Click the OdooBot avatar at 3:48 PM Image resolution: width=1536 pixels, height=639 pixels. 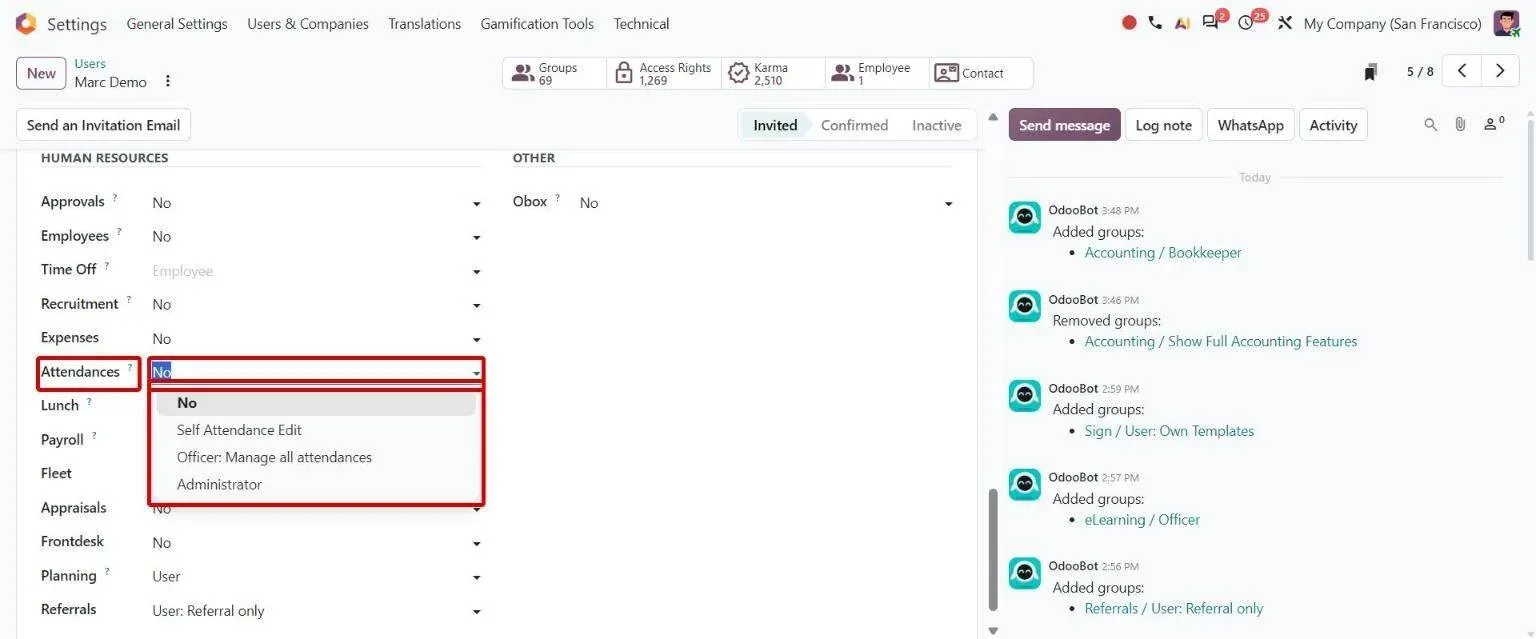tap(1024, 217)
